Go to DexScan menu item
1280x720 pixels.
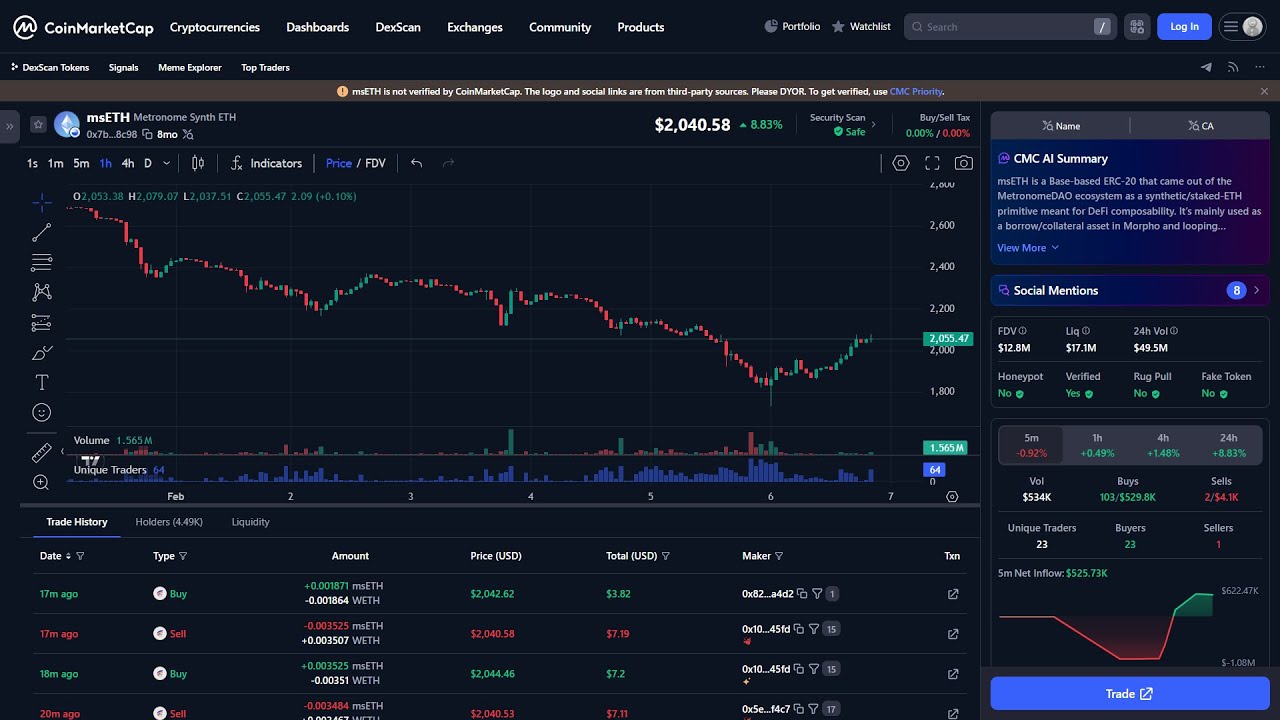[398, 27]
